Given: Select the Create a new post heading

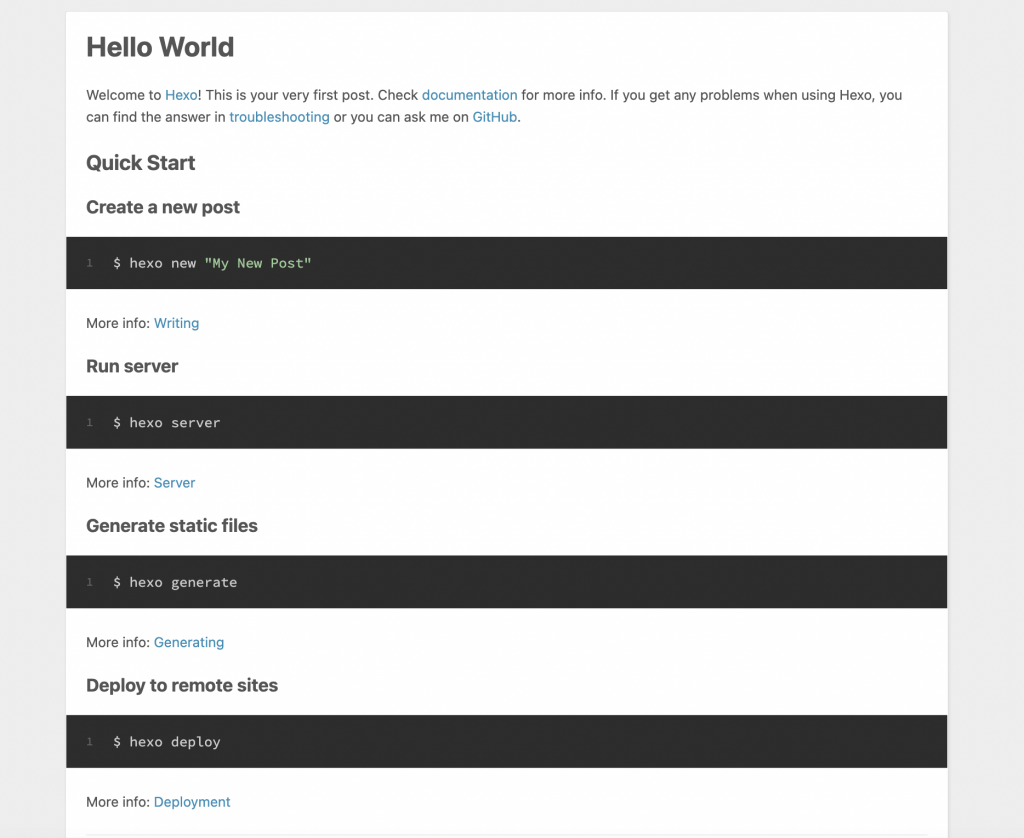Looking at the screenshot, I should (x=163, y=207).
